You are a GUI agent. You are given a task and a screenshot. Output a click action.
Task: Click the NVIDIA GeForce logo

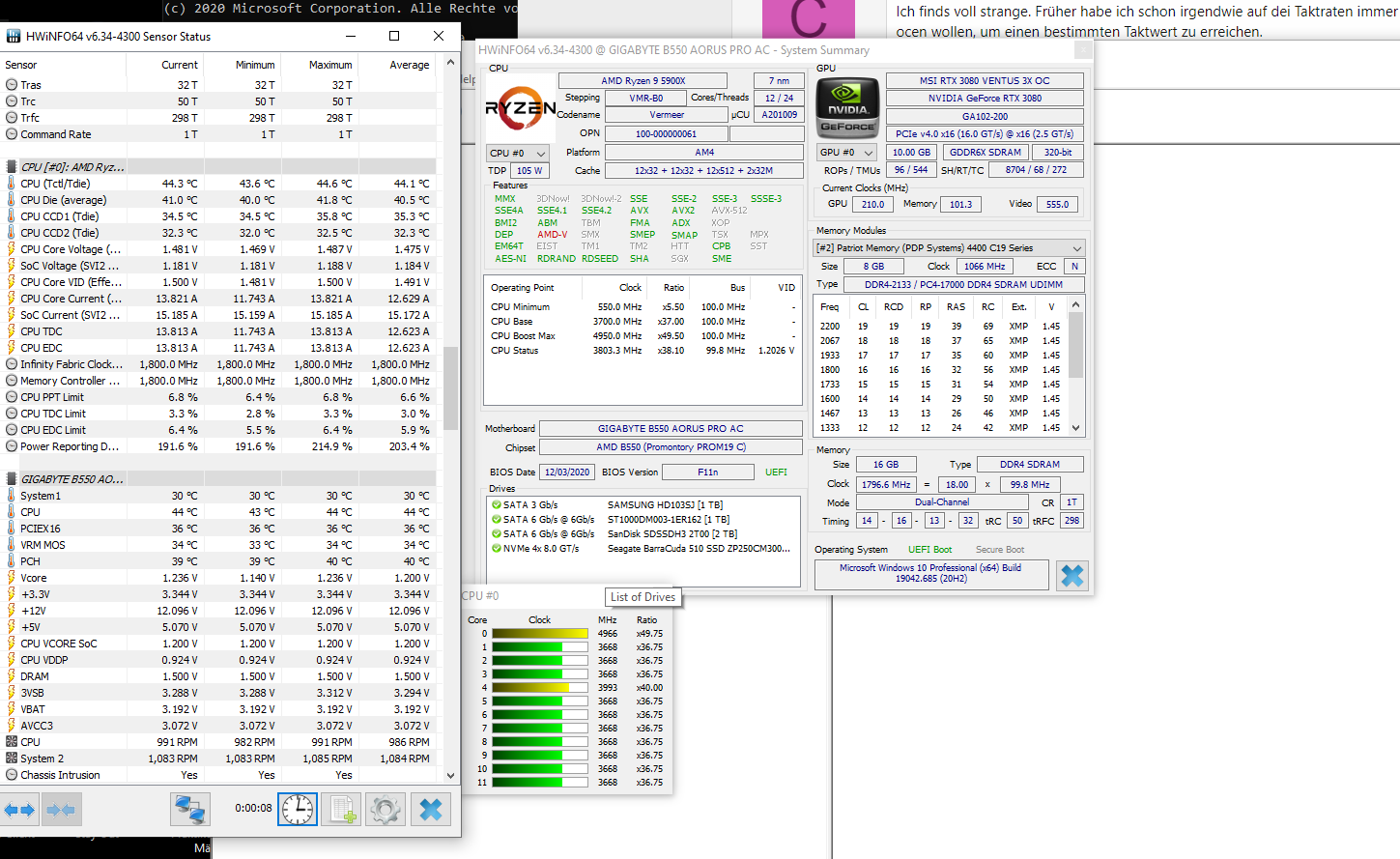847,108
